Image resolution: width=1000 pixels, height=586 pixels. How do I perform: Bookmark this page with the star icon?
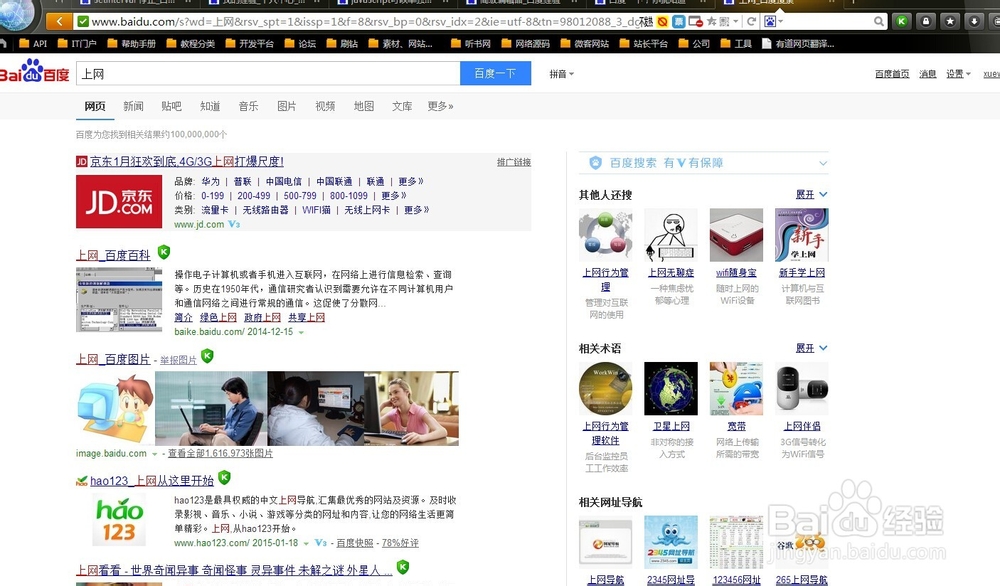click(x=711, y=22)
